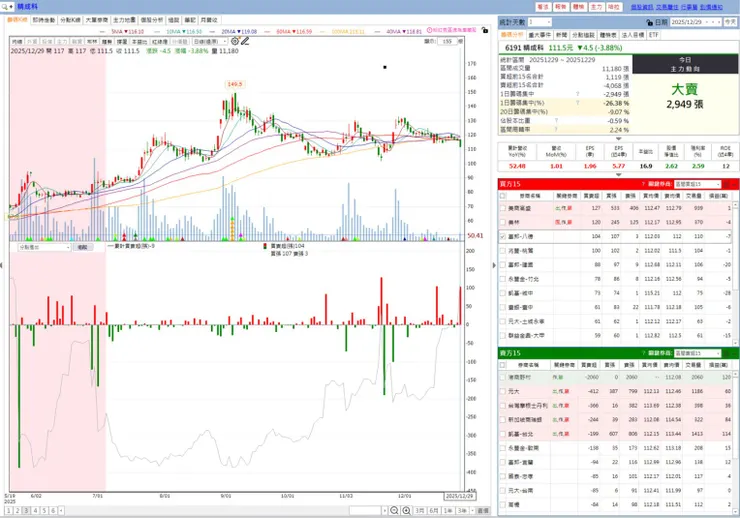Click the stock search magnifier icon
The width and height of the screenshot is (740, 518).
coord(5,7)
